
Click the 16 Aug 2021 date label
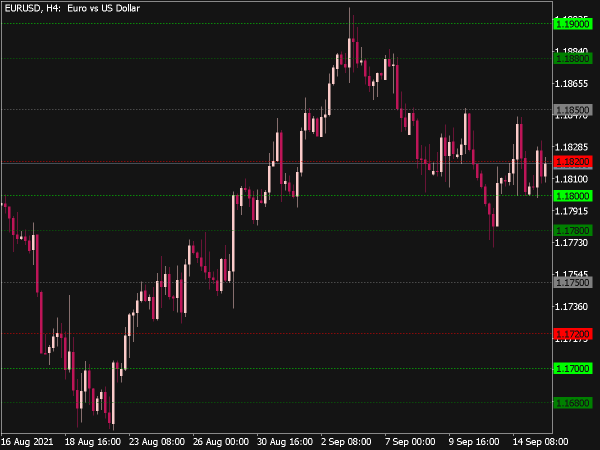point(27,442)
